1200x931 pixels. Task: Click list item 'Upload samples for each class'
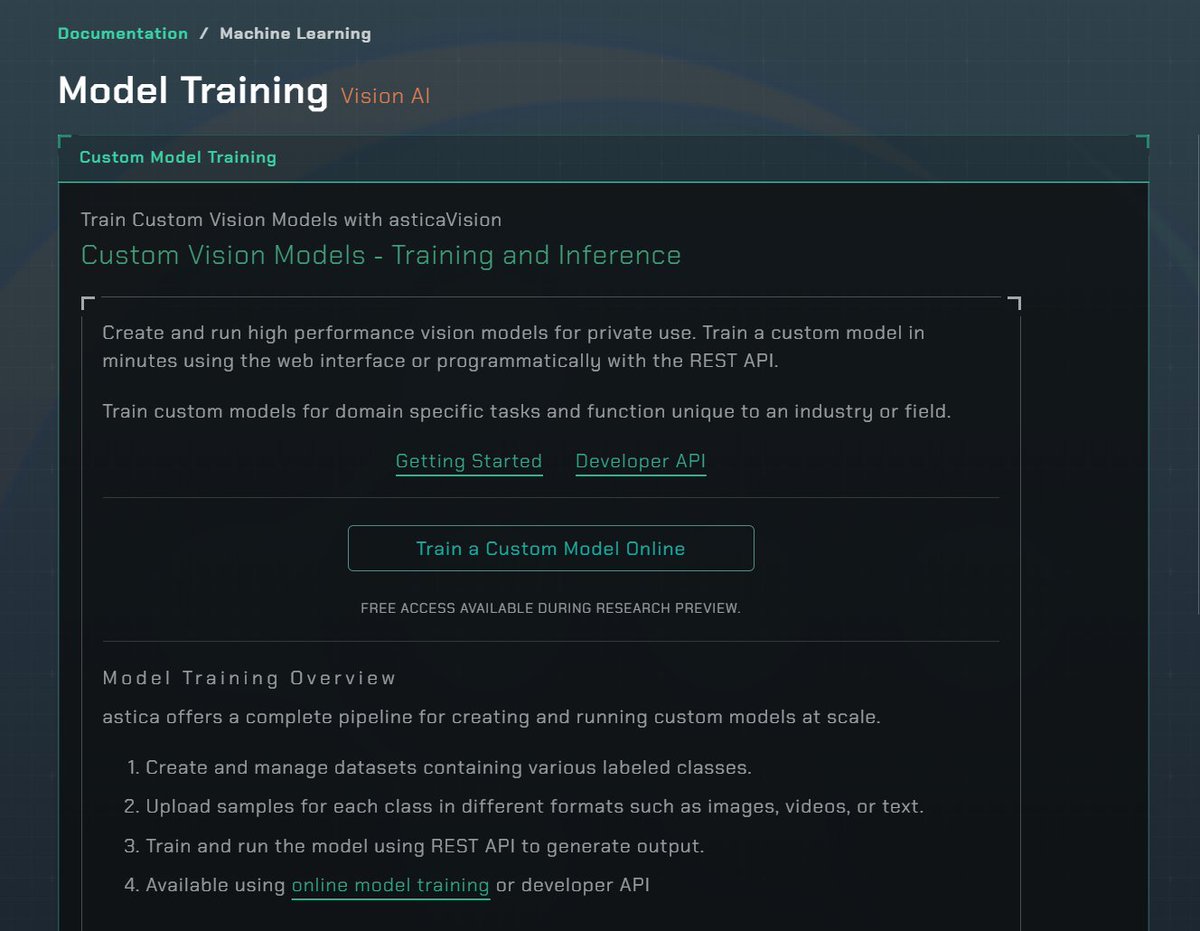535,807
